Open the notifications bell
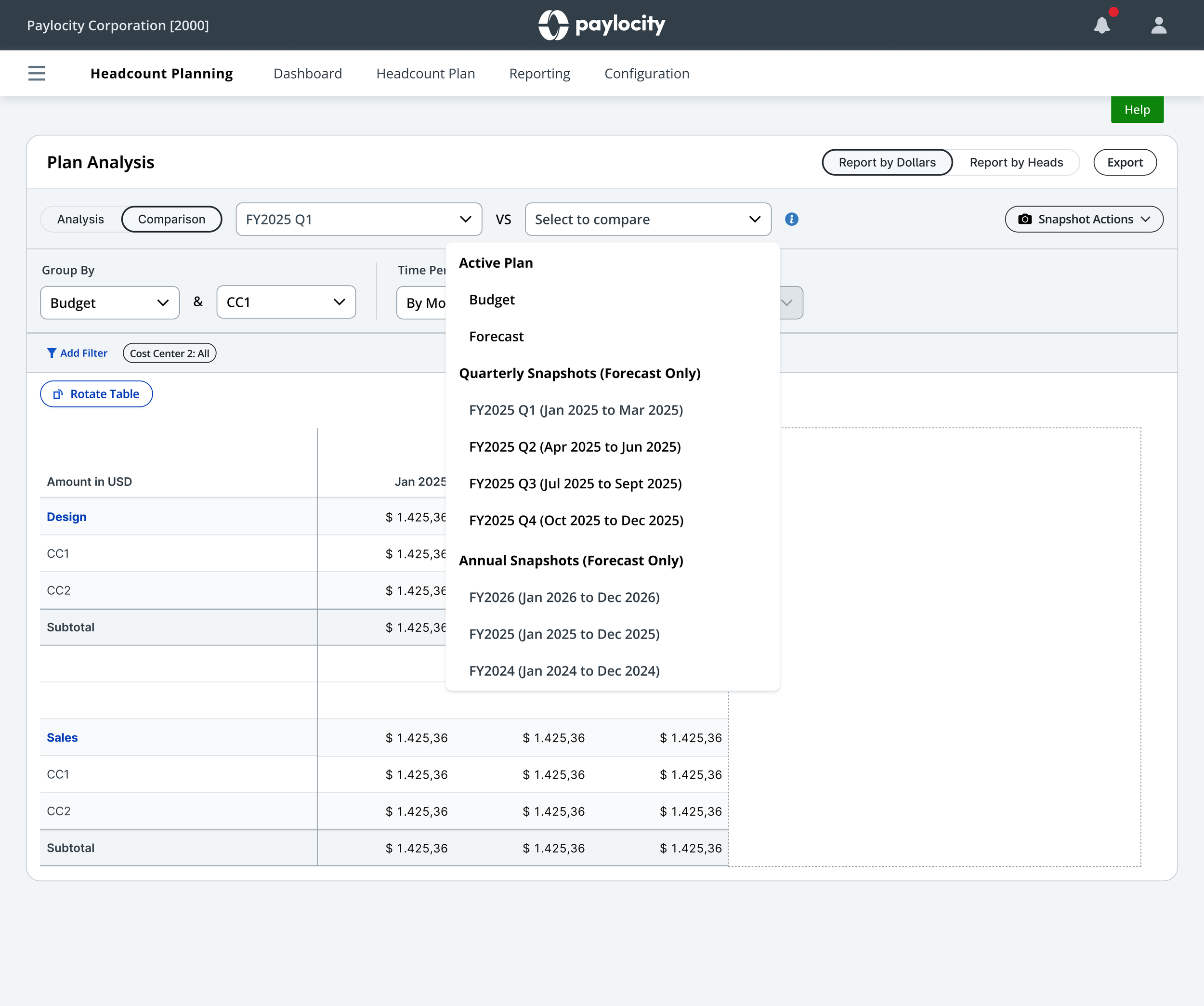1204x1006 pixels. pyautogui.click(x=1101, y=25)
